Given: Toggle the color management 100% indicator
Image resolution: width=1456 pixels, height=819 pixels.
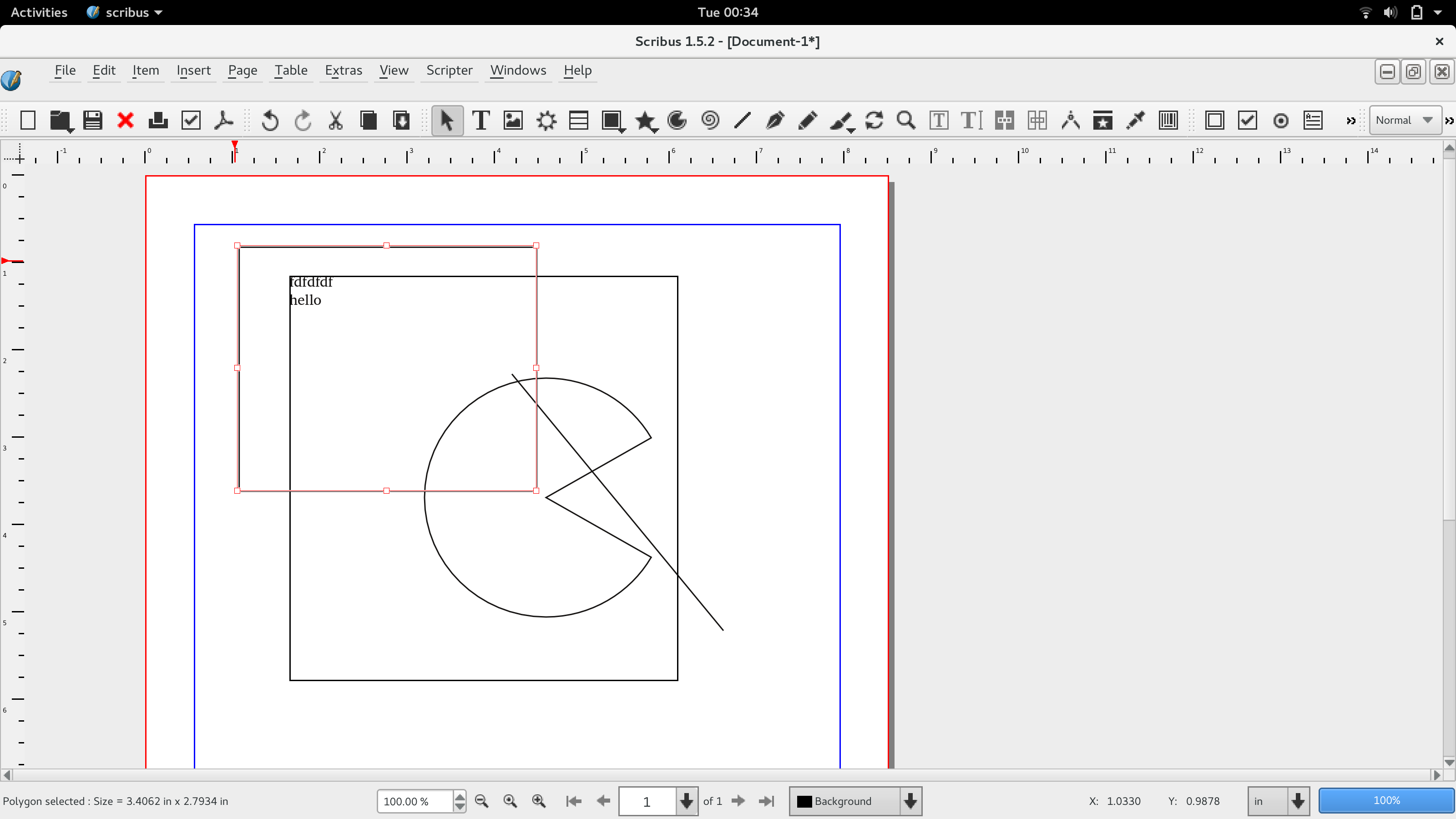Looking at the screenshot, I should coord(1386,800).
